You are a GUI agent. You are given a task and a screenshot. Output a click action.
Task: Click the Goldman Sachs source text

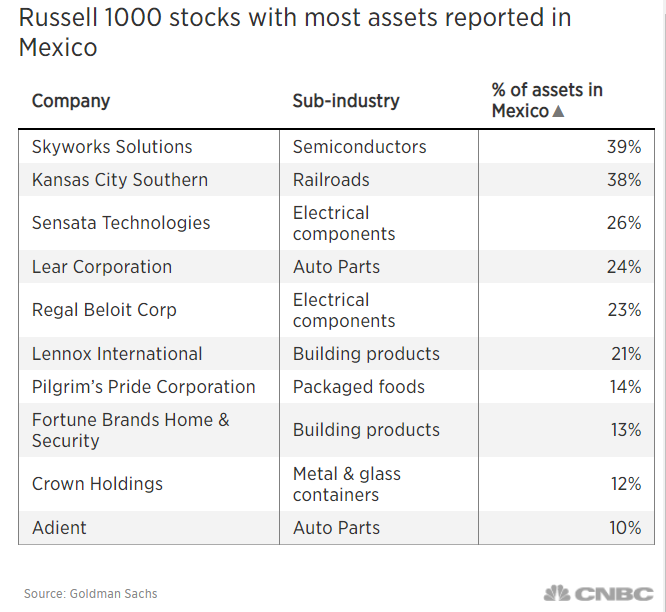pyautogui.click(x=91, y=594)
